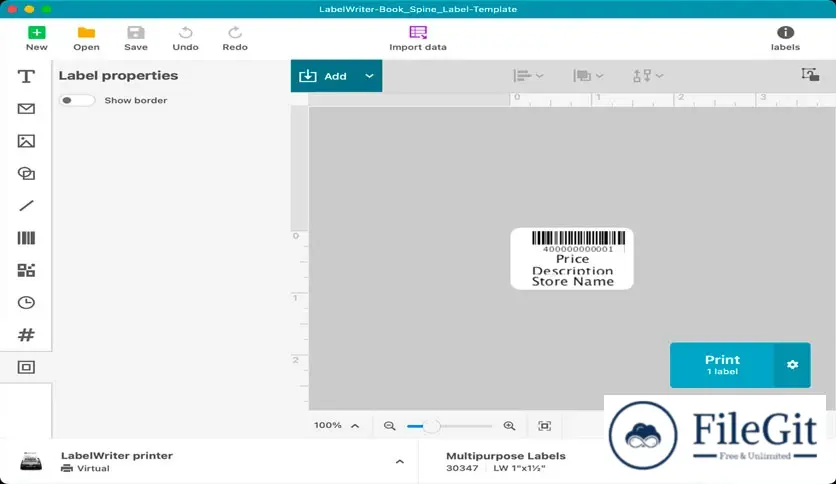Viewport: 836px width, 484px height.
Task: Click the zoom out magnifier
Action: (390, 426)
